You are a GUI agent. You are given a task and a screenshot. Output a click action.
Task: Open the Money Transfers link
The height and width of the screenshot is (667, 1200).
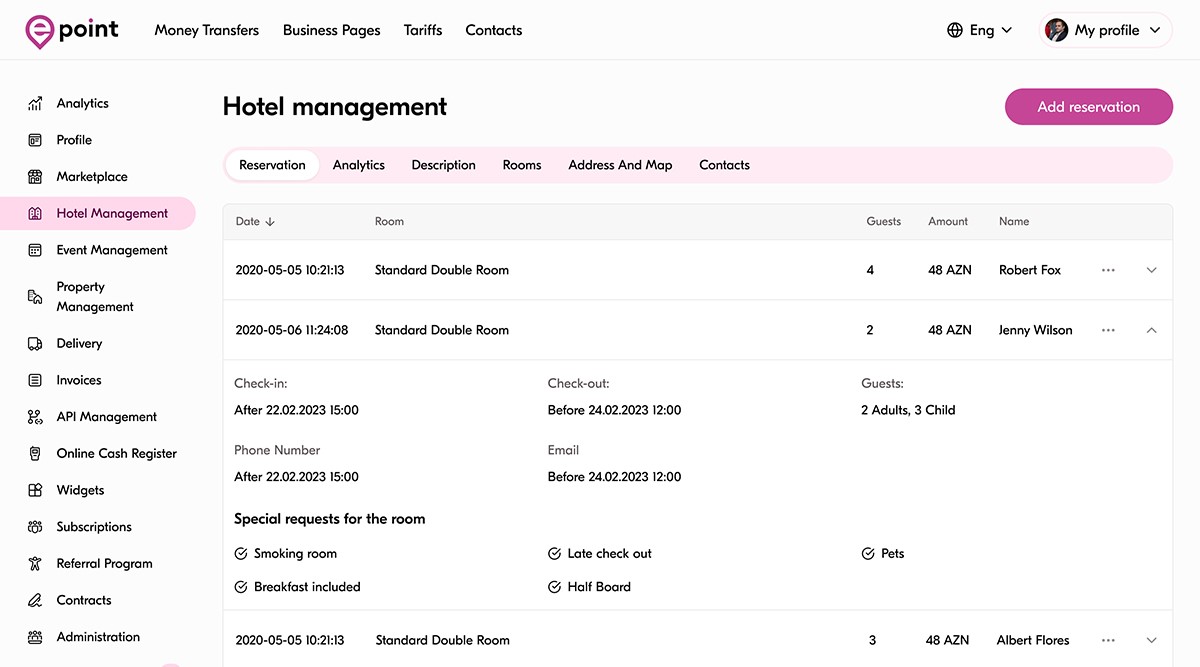point(206,30)
